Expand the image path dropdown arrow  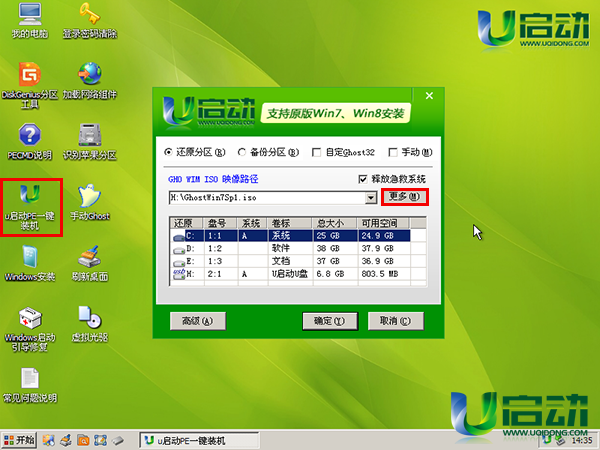(370, 198)
